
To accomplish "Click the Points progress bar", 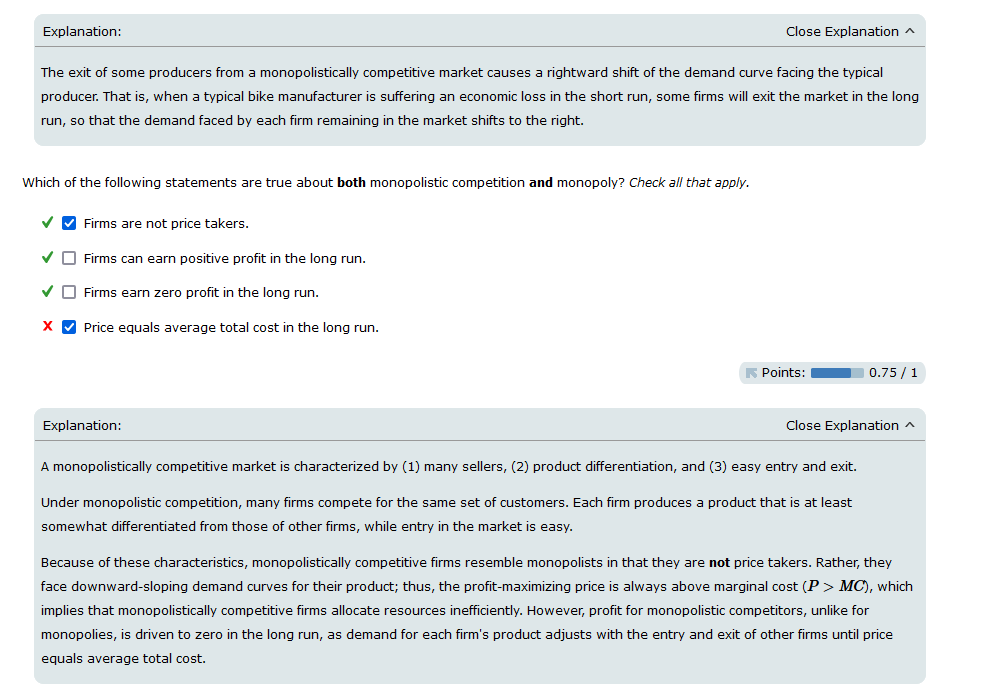I will point(838,372).
